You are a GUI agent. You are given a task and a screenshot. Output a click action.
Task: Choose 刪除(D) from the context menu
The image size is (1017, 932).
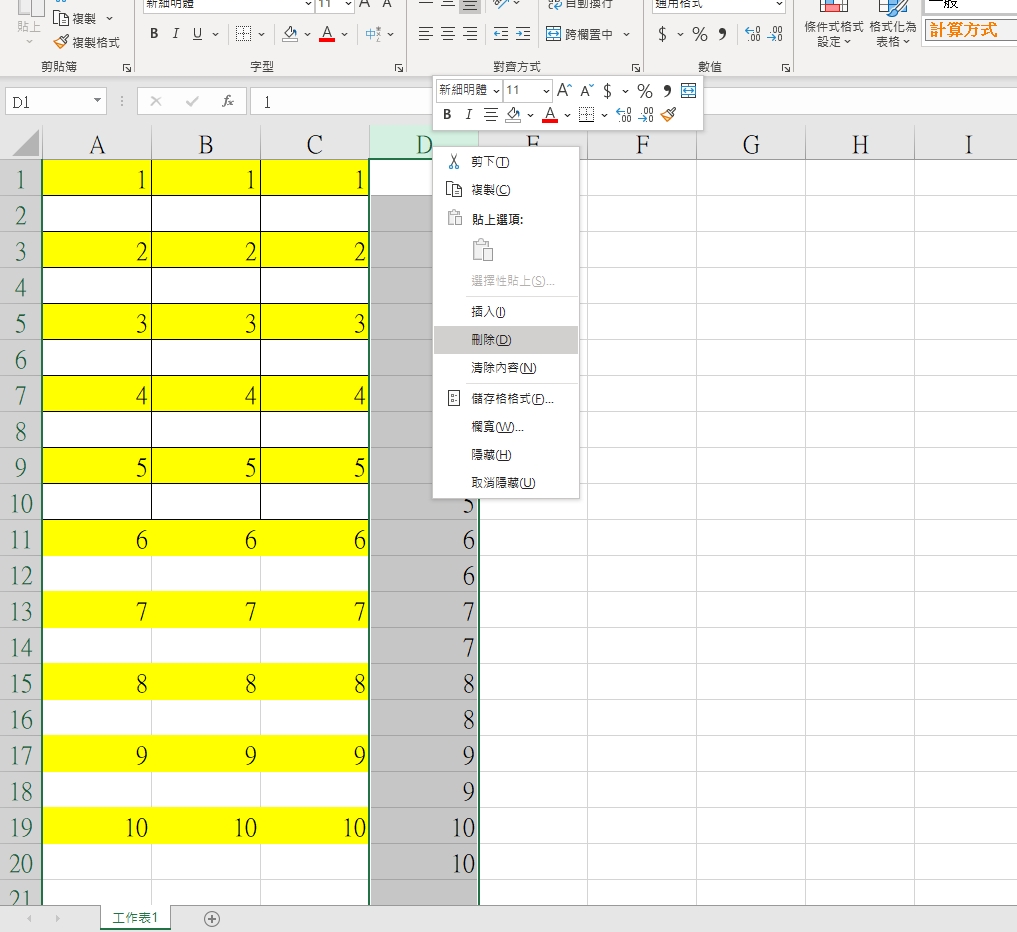(506, 340)
